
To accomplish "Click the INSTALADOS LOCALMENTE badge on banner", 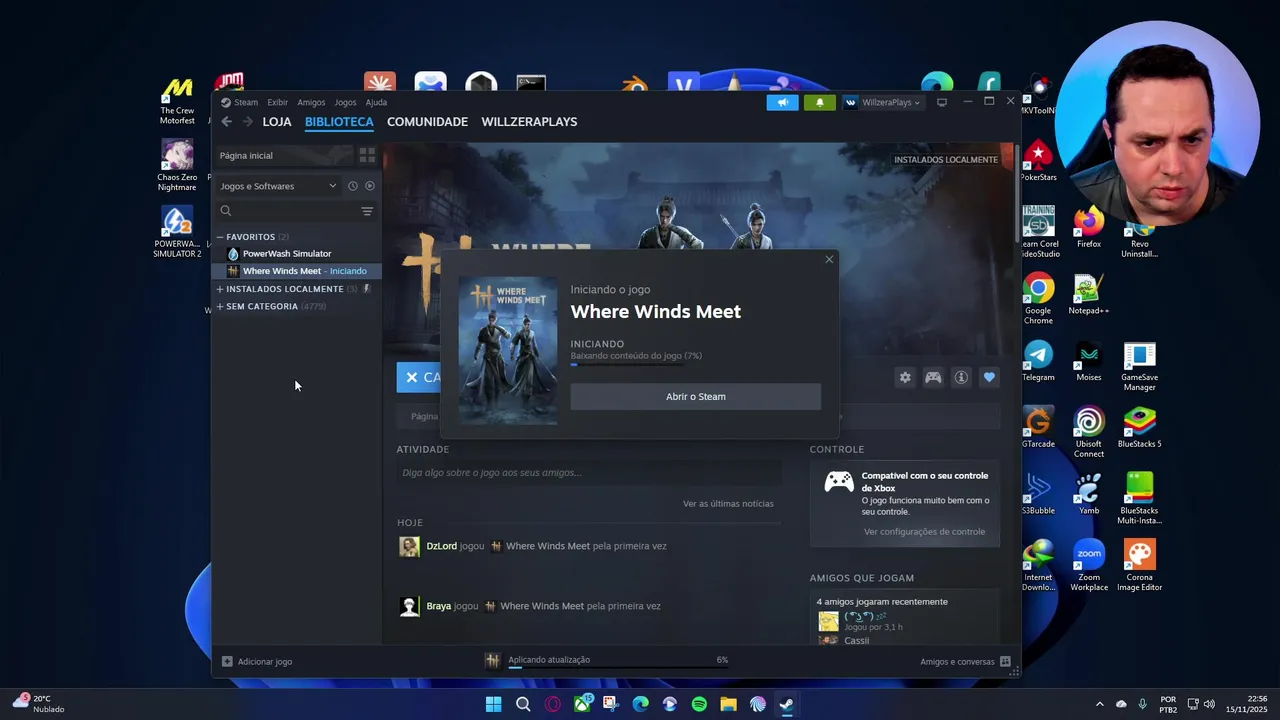I will [945, 160].
